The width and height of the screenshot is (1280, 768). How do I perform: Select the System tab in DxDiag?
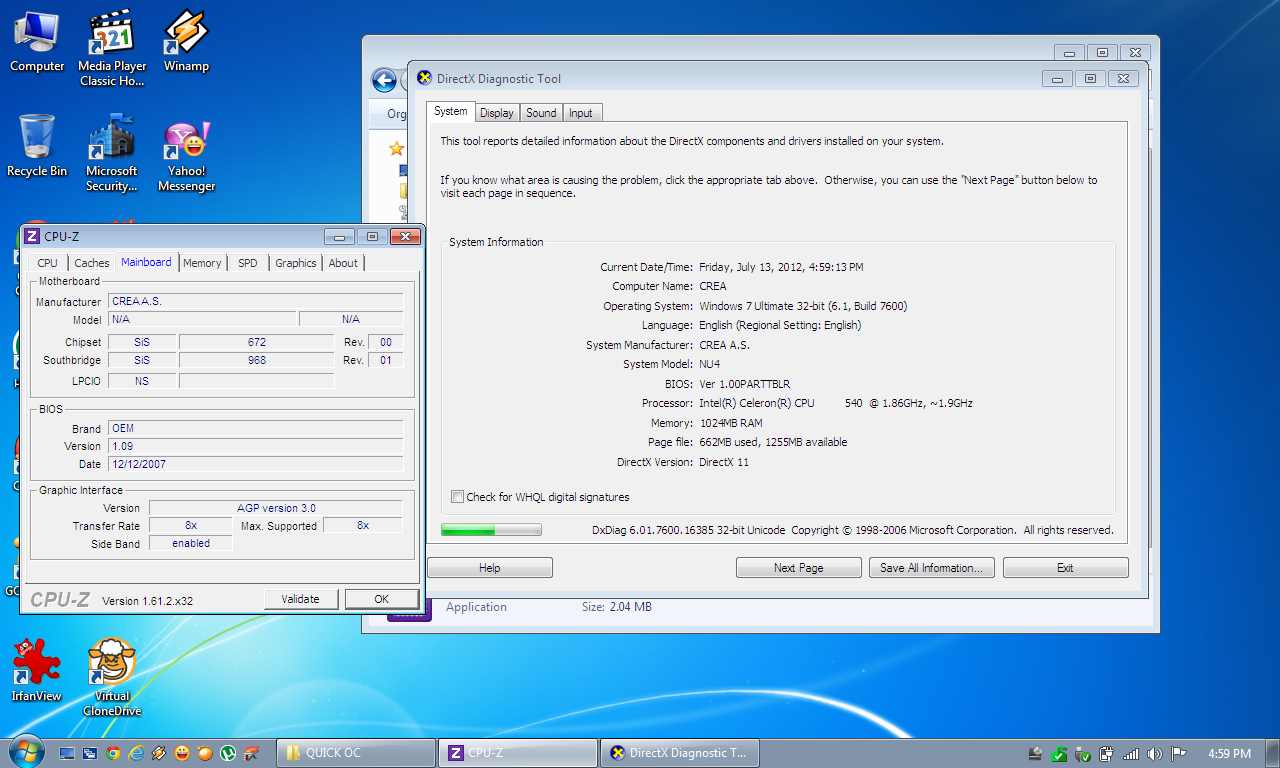coord(451,111)
